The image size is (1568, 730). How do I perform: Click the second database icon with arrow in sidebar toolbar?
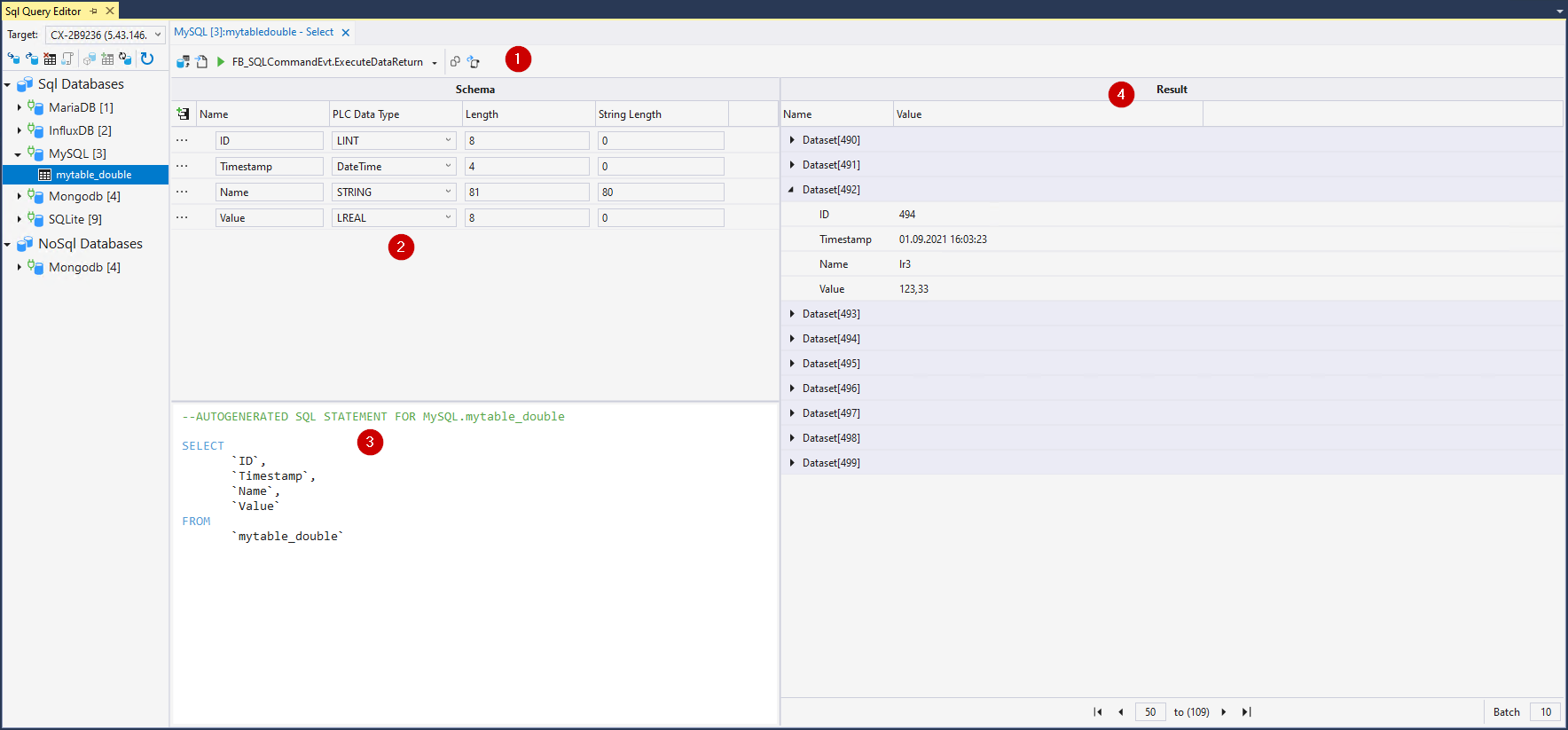click(x=32, y=59)
